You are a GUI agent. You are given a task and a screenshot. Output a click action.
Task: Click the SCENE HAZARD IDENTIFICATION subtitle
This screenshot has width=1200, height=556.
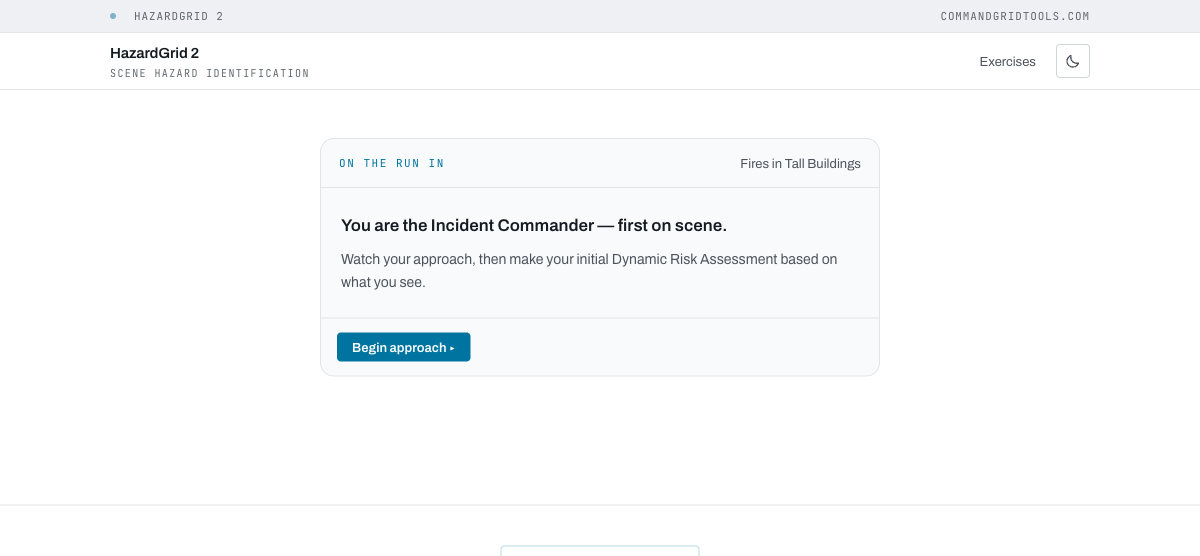210,73
